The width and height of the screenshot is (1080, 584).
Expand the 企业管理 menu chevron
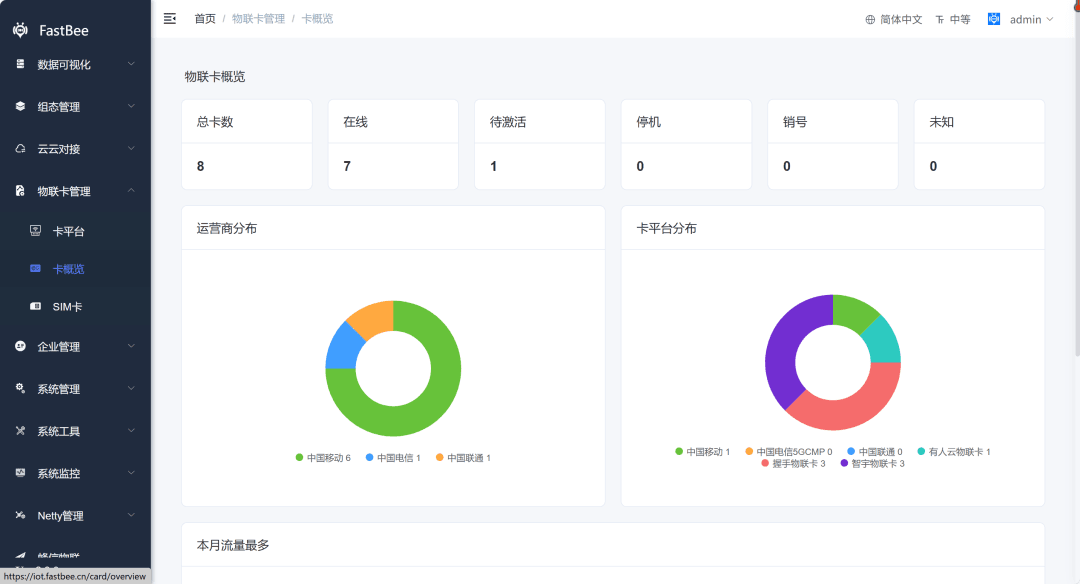[131, 346]
